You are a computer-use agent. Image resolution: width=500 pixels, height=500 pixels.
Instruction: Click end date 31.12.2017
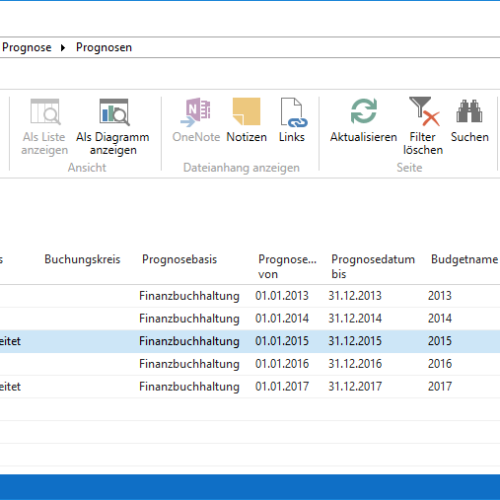point(355,386)
